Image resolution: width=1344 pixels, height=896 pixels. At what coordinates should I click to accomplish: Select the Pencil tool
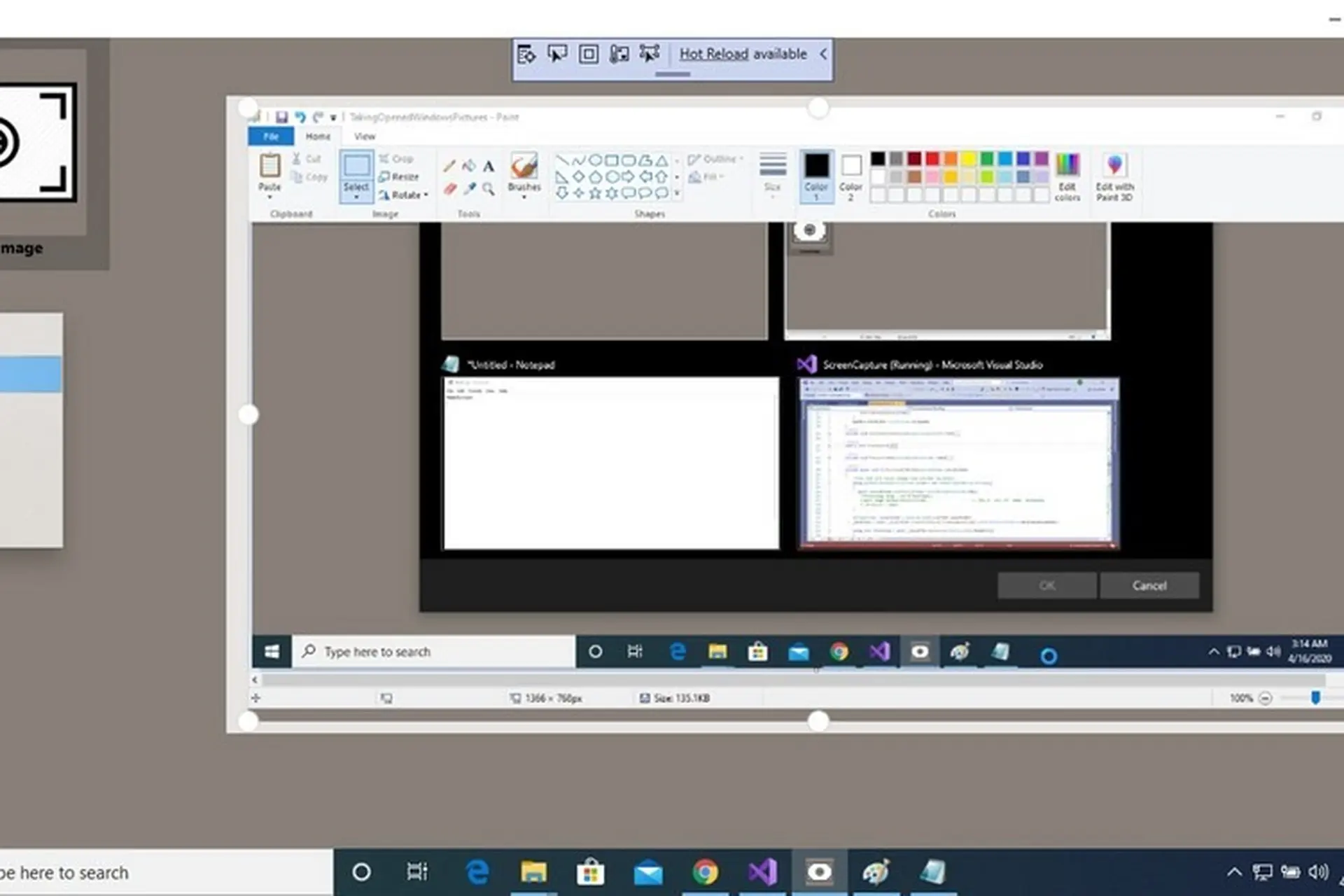449,167
